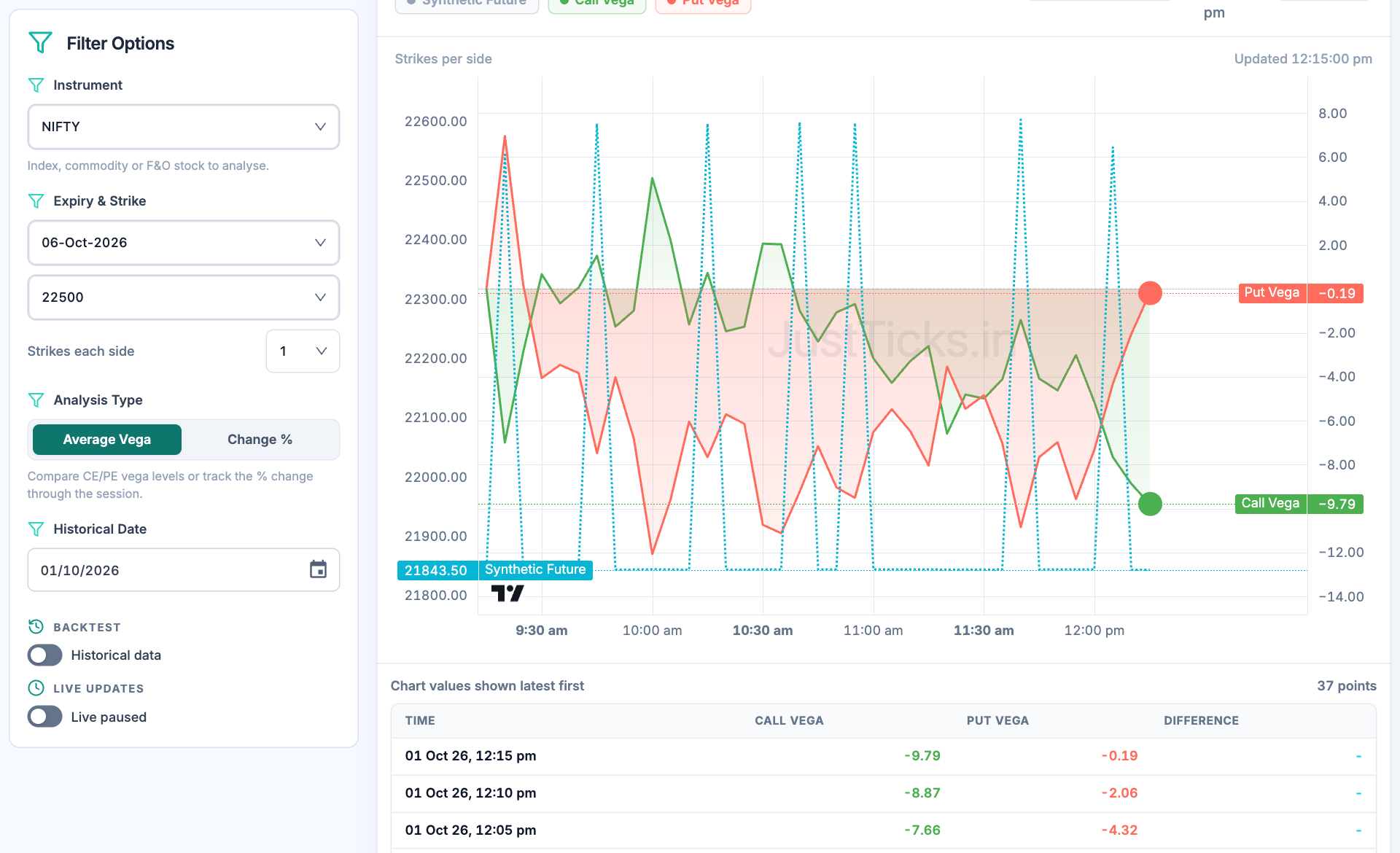Click the TIME column header
Image resolution: width=1400 pixels, height=853 pixels.
pos(420,720)
